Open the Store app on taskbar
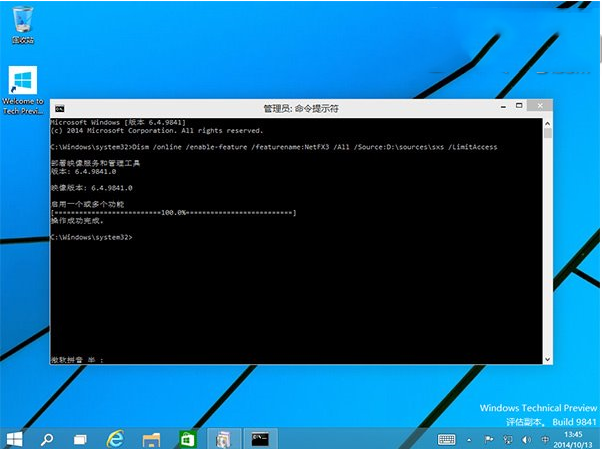This screenshot has height=449, width=602. coord(188,439)
